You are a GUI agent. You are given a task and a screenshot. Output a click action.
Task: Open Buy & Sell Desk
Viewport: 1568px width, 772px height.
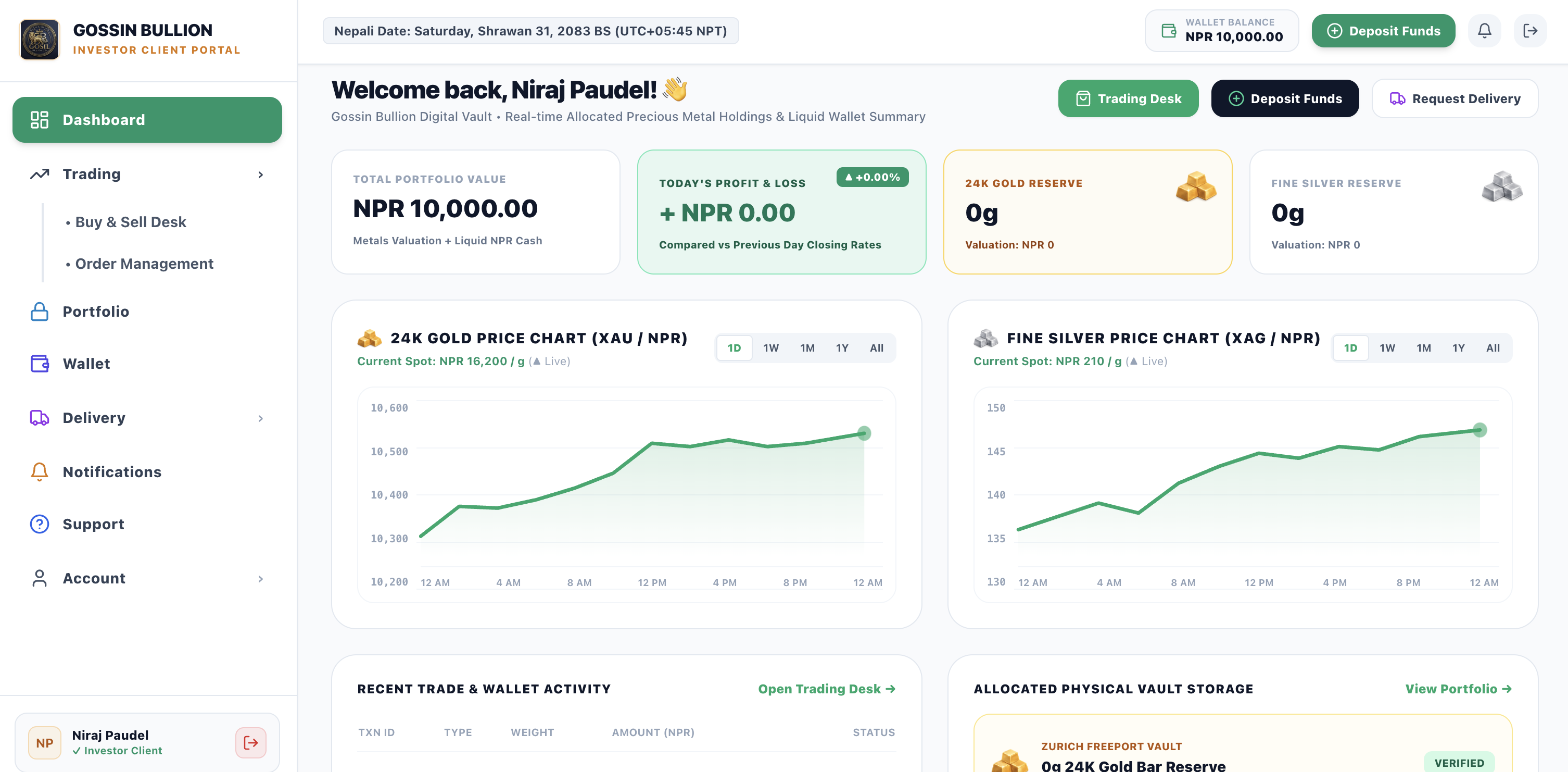pos(130,222)
